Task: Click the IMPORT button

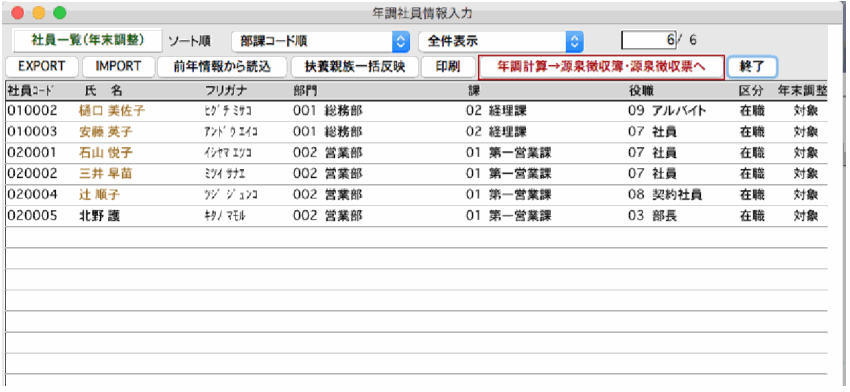Action: coord(118,67)
